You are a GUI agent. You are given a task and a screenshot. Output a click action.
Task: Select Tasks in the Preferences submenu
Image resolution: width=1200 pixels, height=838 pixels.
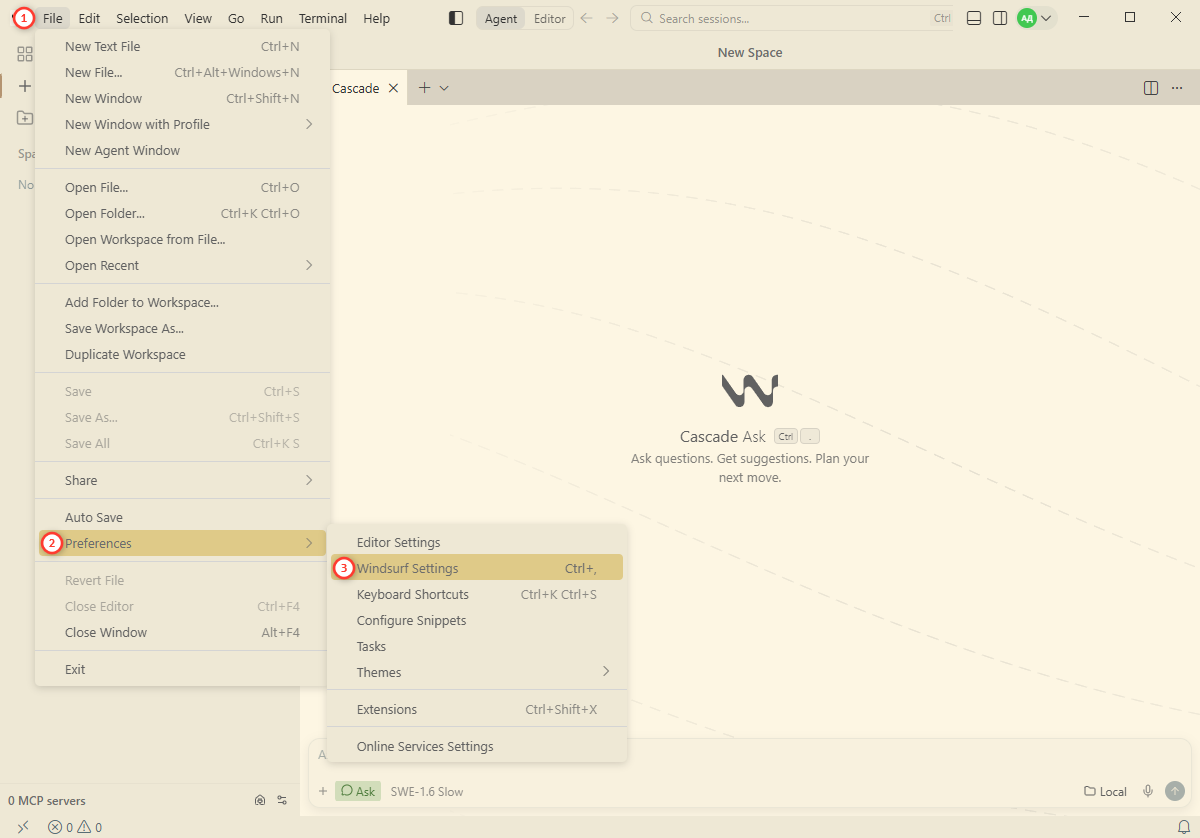[x=477, y=646]
